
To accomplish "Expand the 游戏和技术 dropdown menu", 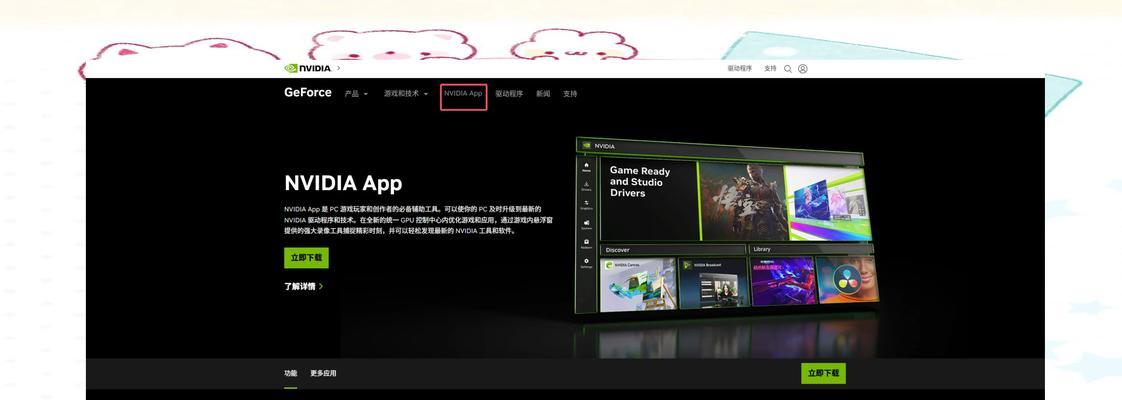I will 406,94.
